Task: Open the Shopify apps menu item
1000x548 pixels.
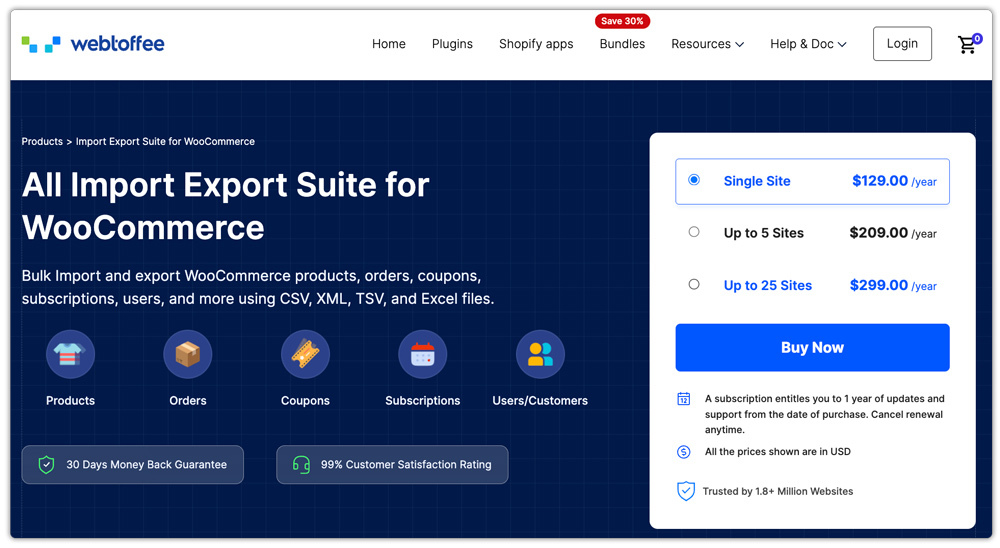Action: [536, 44]
